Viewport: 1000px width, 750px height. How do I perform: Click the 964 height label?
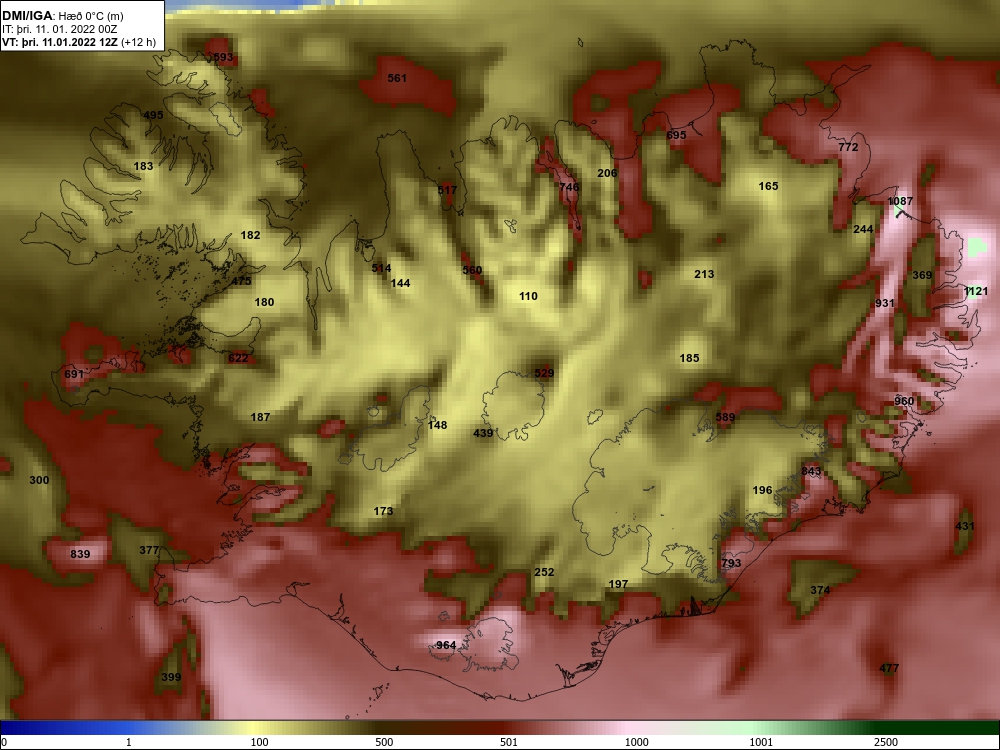[x=446, y=645]
